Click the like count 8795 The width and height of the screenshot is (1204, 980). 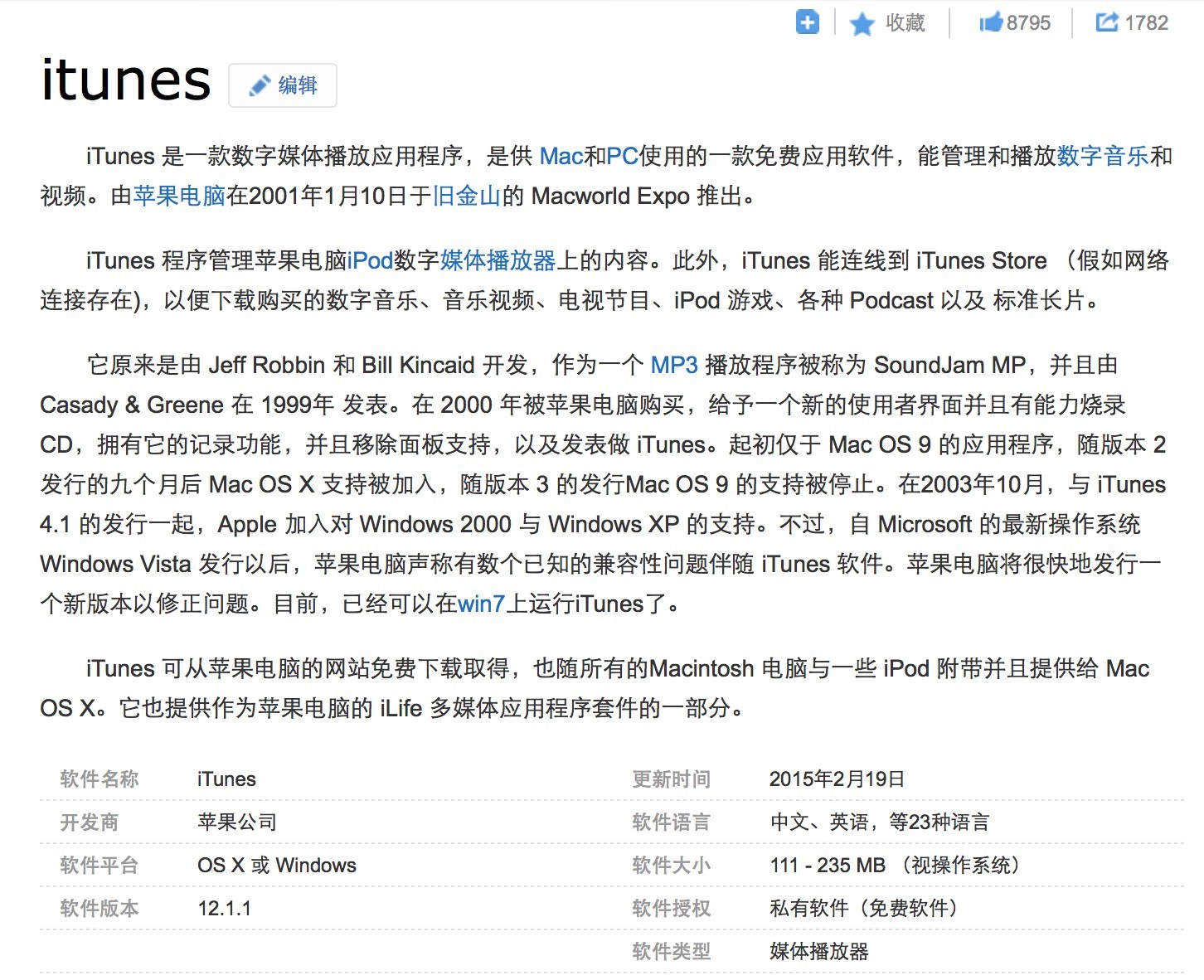pos(1028,23)
